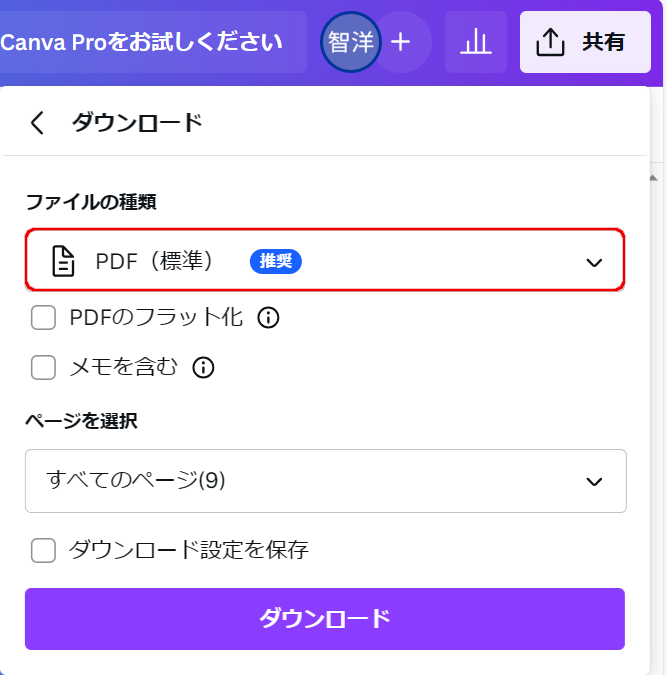Click the chevron in the page selection box
This screenshot has height=675, width=667.
click(594, 481)
